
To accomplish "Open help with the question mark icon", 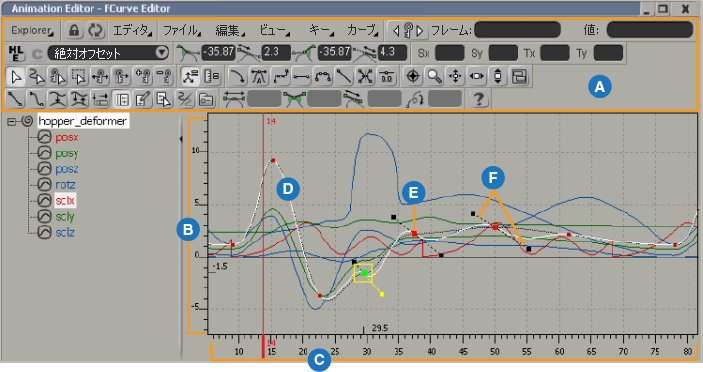I will [479, 99].
